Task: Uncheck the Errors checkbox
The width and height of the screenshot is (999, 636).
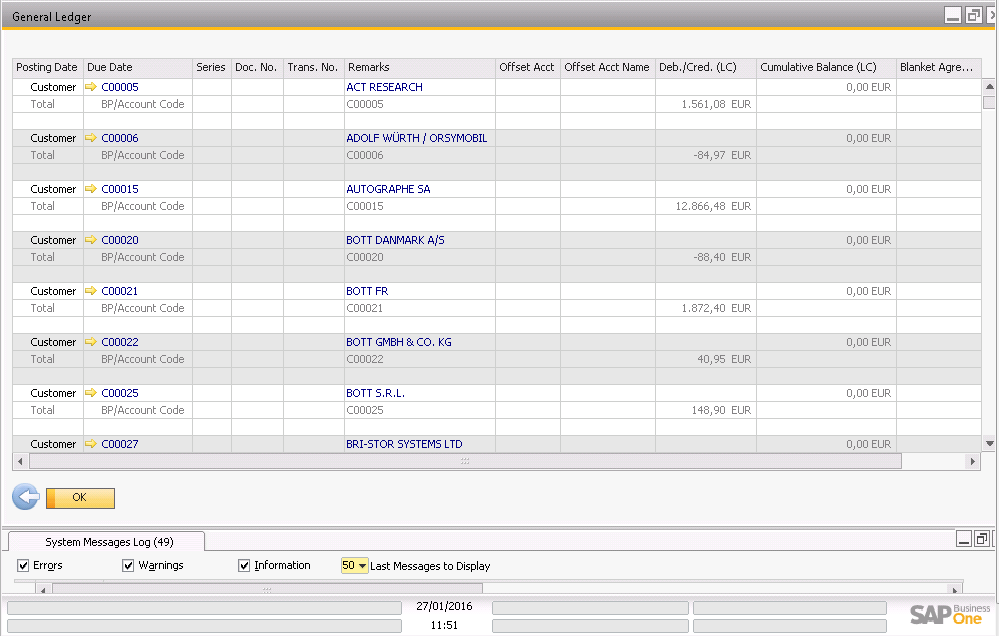Action: [24, 566]
